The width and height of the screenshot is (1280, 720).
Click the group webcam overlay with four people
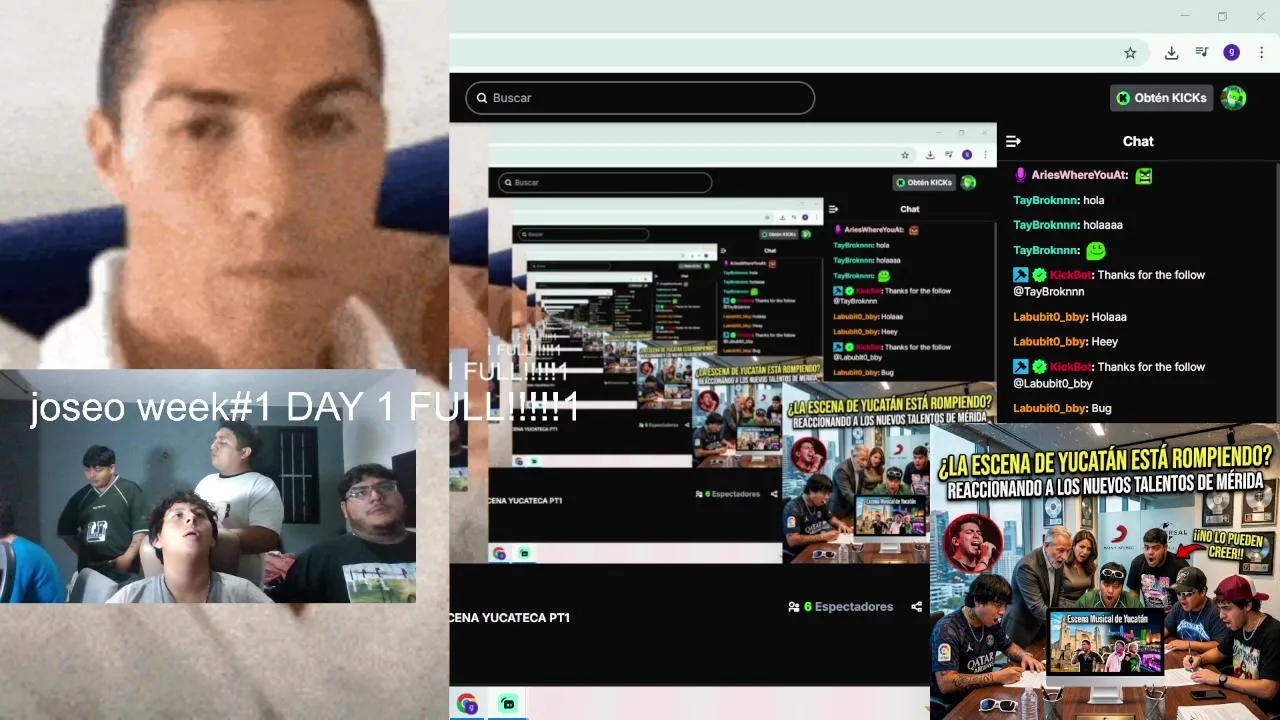pyautogui.click(x=208, y=486)
